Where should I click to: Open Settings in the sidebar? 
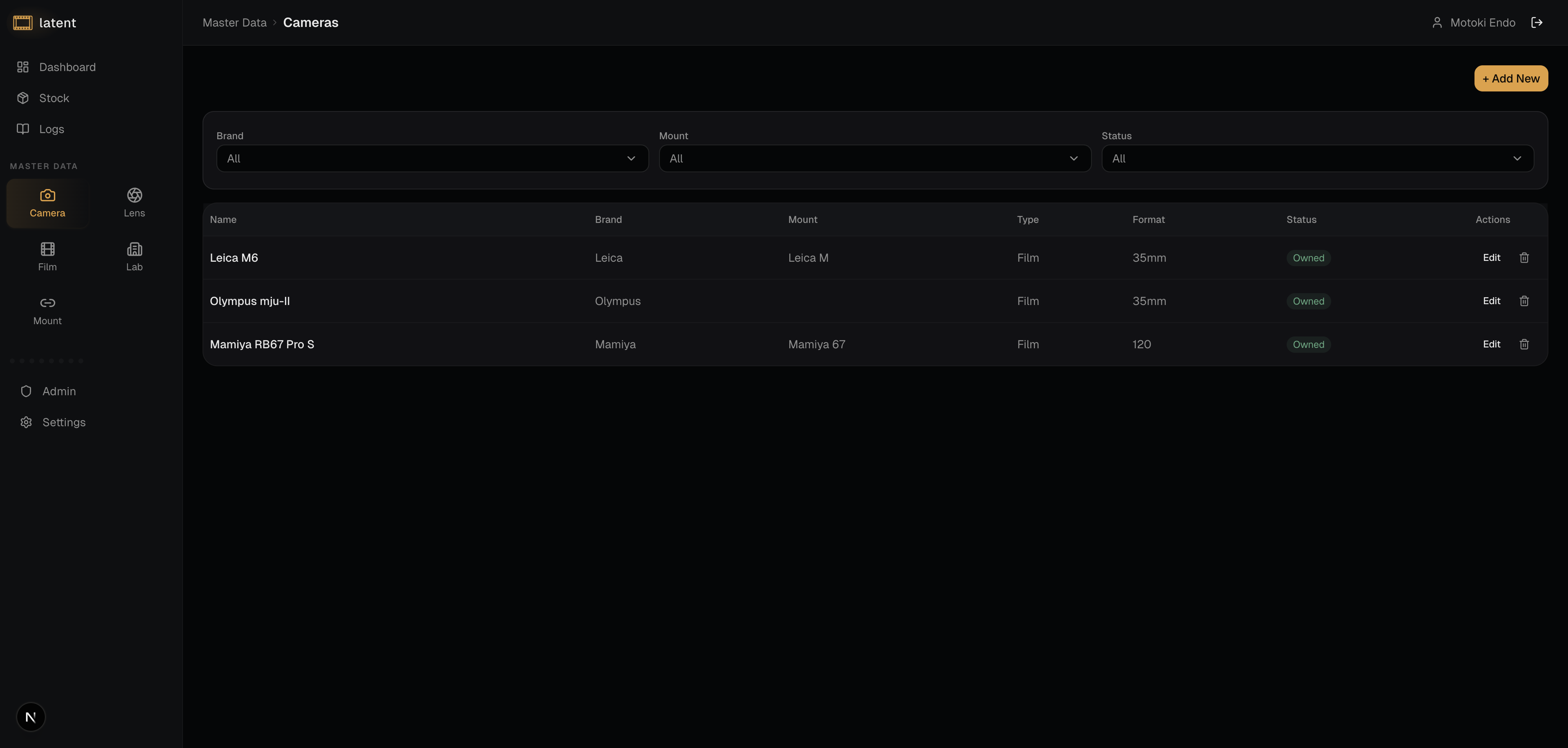(x=63, y=422)
